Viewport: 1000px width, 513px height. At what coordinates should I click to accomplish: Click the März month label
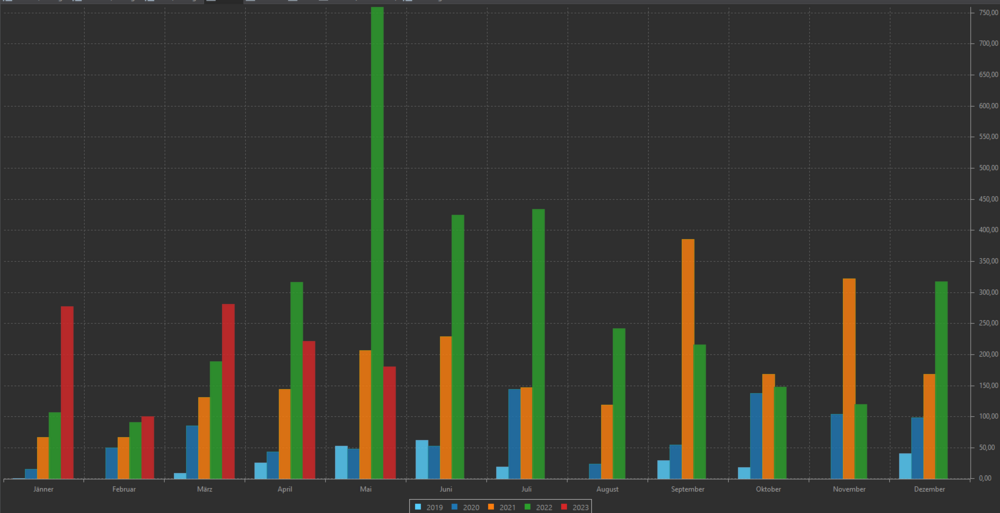[205, 489]
